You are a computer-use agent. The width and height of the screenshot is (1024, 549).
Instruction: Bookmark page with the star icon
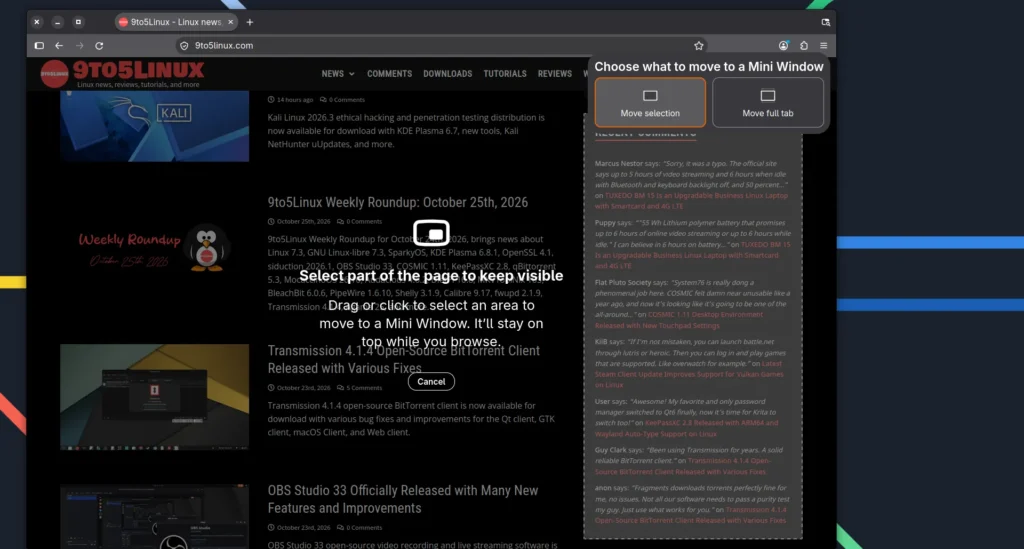point(699,46)
